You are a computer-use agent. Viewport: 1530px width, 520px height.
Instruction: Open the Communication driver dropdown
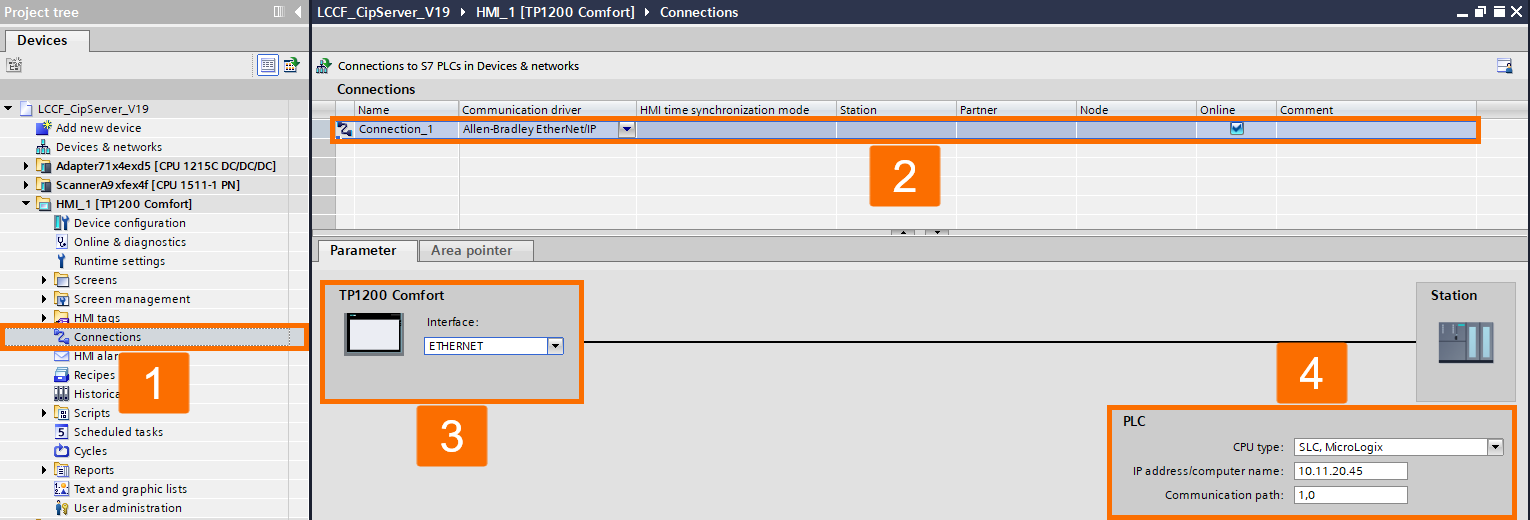[627, 129]
